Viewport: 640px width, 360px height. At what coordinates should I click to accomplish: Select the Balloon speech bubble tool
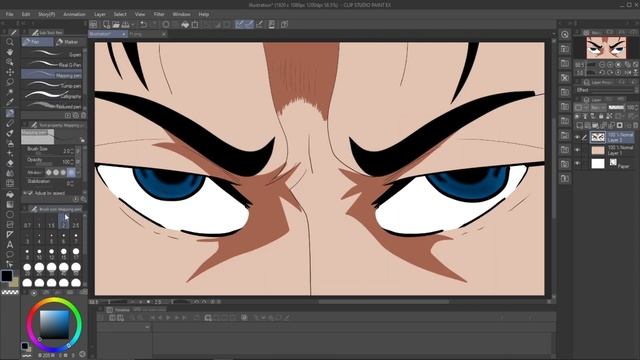10,255
